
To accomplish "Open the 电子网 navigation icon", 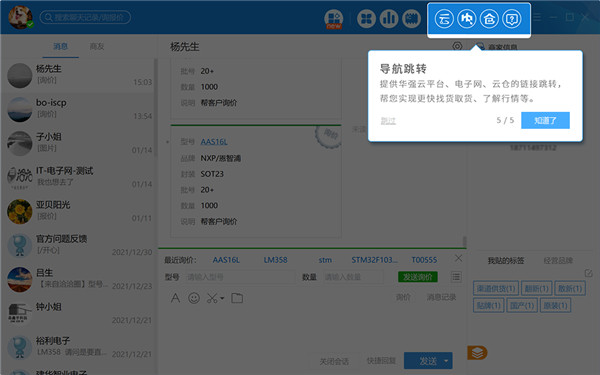I will click(466, 18).
